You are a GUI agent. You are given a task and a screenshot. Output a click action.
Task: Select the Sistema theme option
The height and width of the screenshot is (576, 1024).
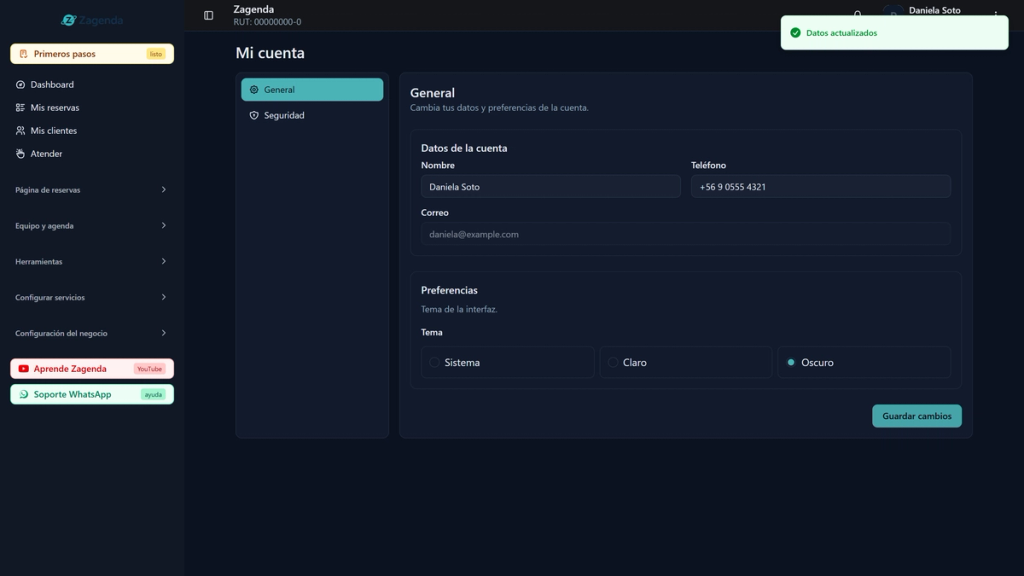coord(507,362)
